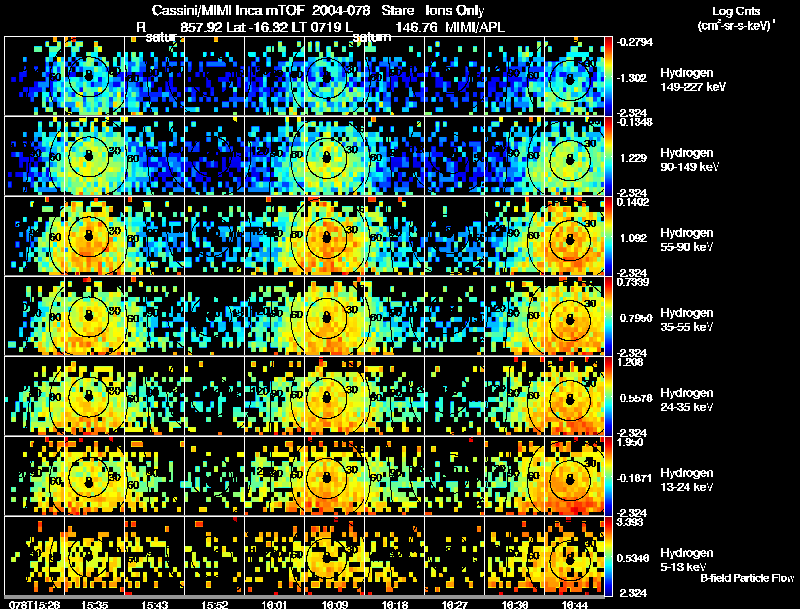
Task: Click the Saturn disk marker in the 16:09, 35-55 keV panel
Action: [327, 317]
